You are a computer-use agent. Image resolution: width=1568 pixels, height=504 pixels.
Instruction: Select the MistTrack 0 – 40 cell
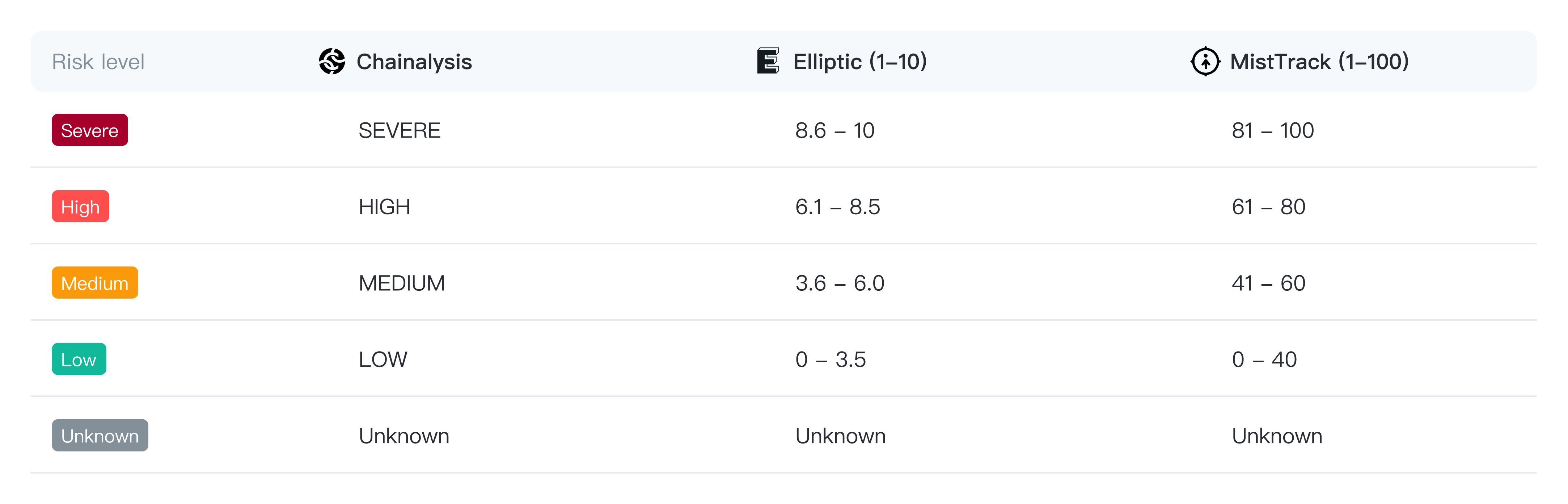pos(1264,360)
